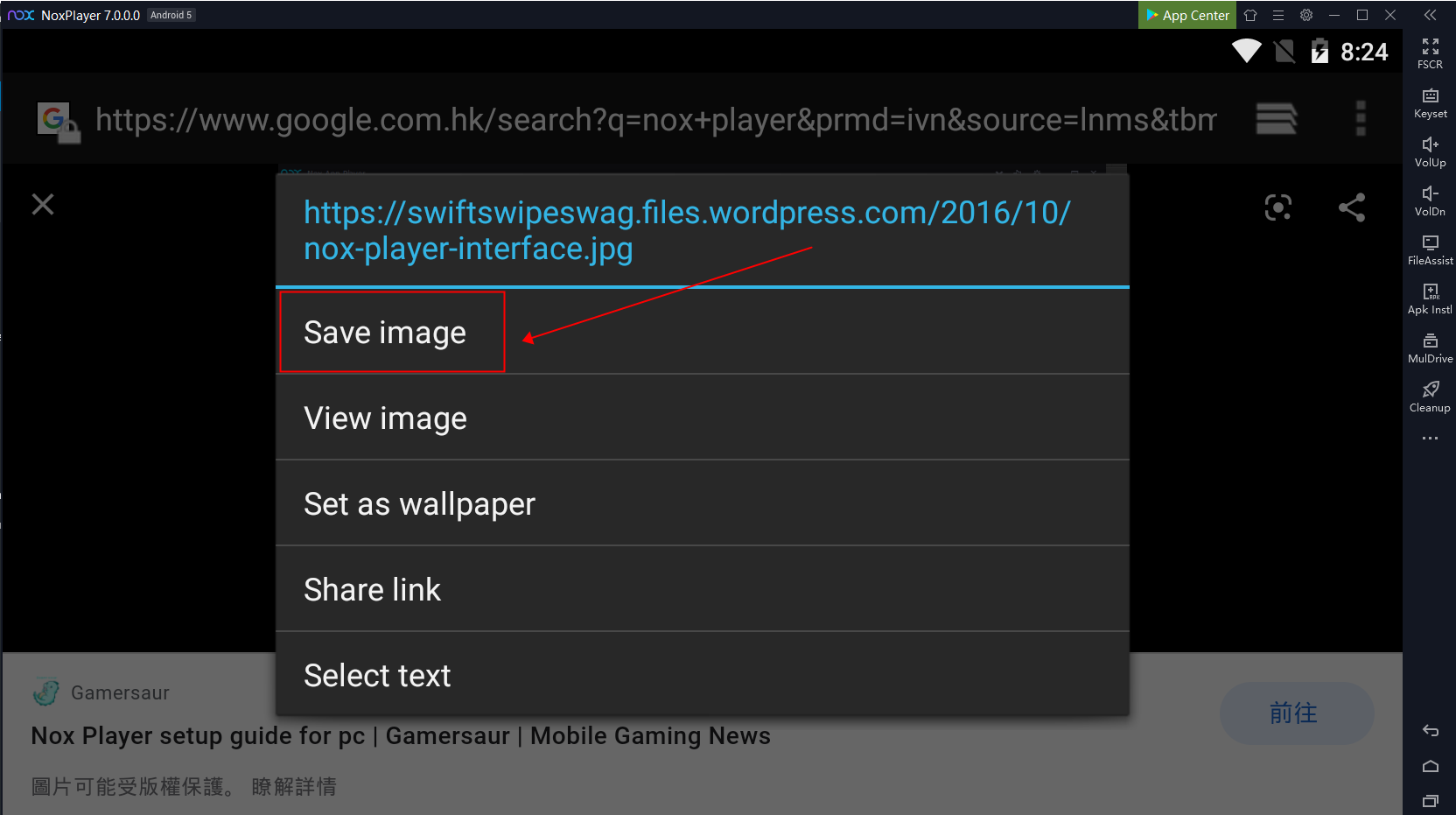
Task: Close the image preview with X
Action: coord(43,204)
